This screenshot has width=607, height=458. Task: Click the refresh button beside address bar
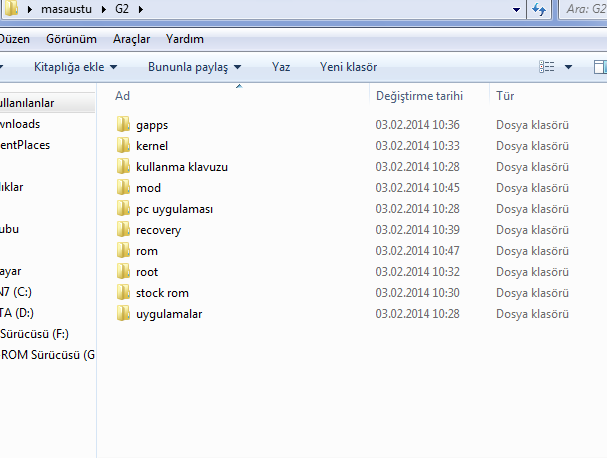(x=539, y=9)
